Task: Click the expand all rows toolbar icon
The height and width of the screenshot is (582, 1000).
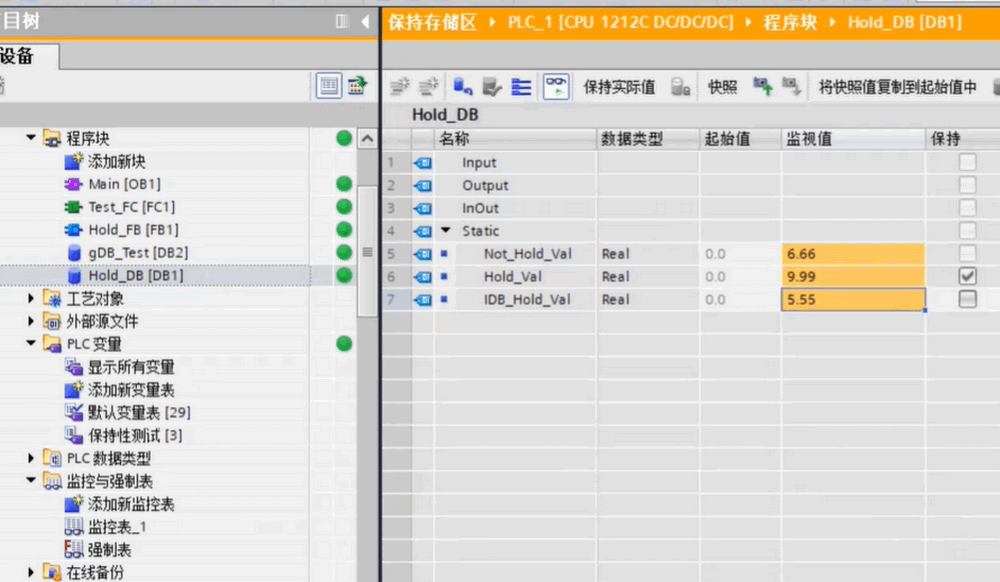Action: point(521,87)
